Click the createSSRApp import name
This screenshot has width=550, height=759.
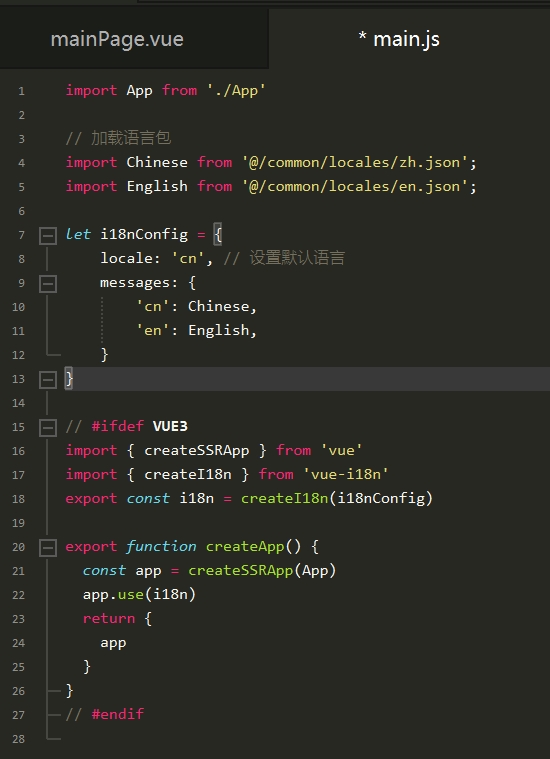pyautogui.click(x=197, y=450)
